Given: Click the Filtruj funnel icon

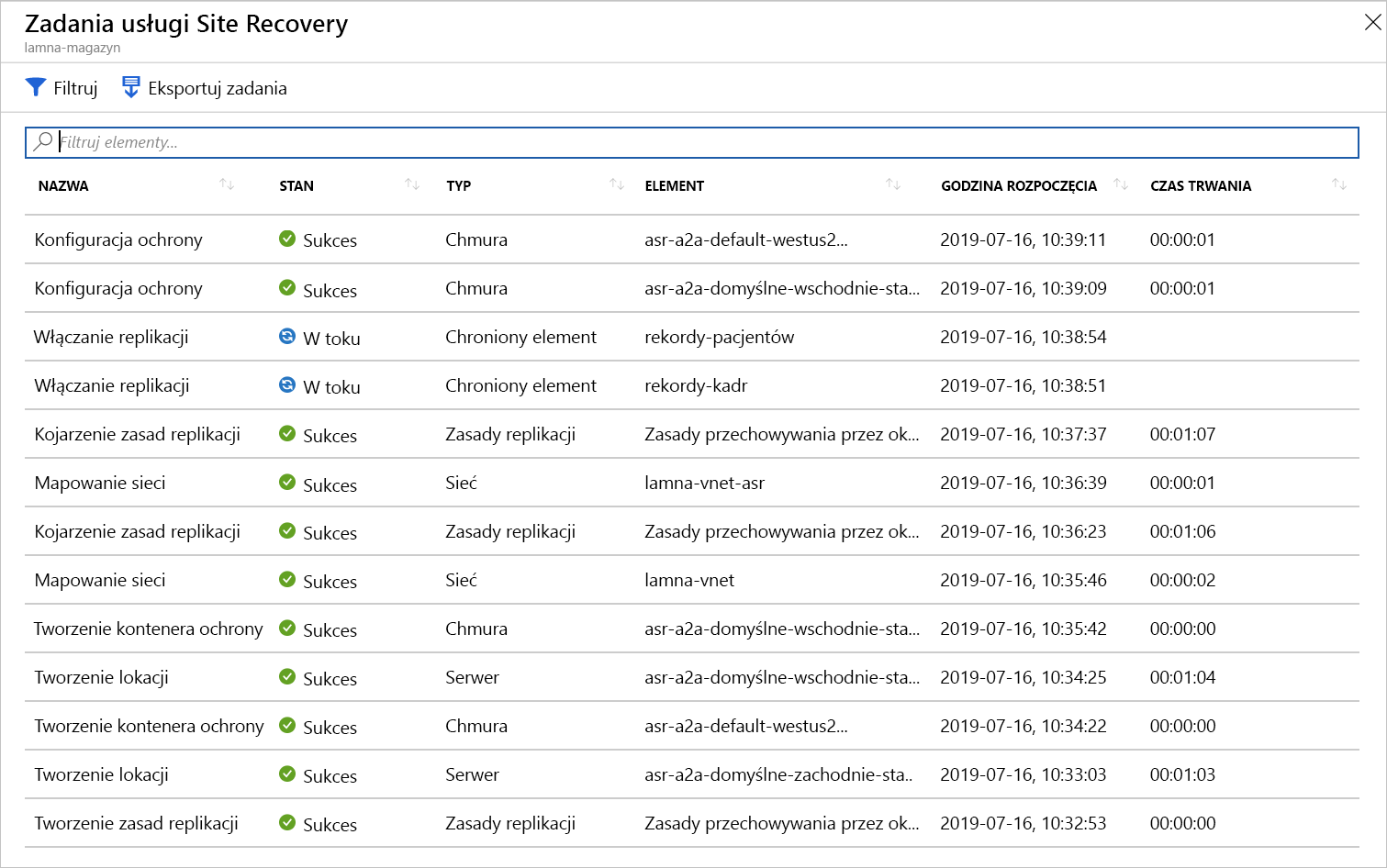Looking at the screenshot, I should pos(36,87).
